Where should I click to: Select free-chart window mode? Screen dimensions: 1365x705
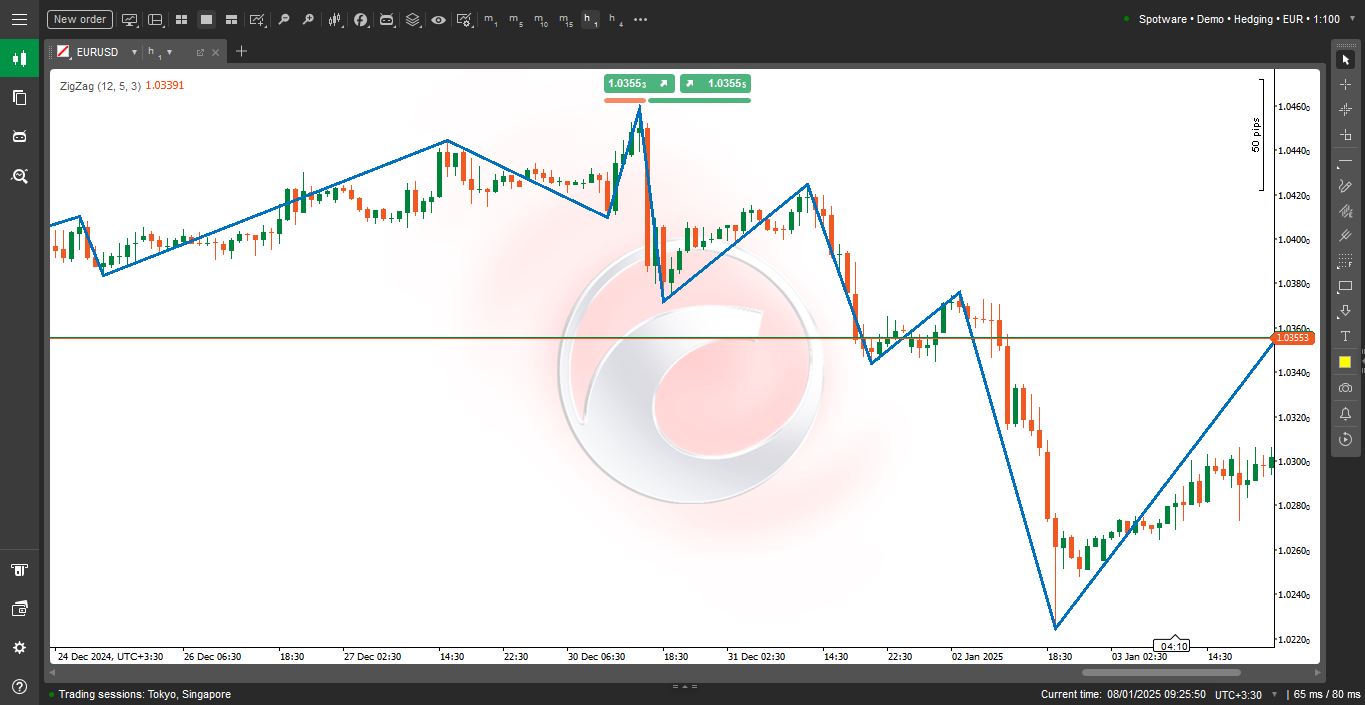tap(231, 19)
